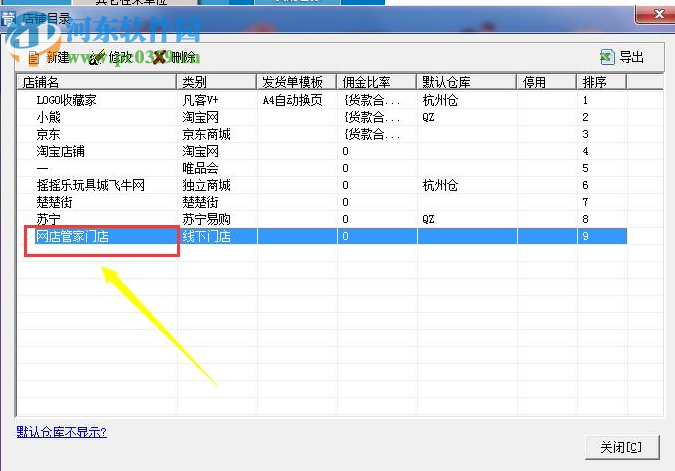This screenshot has width=675, height=471.
Task: Close the 店铺目录 dialog with X
Action: pos(659,14)
